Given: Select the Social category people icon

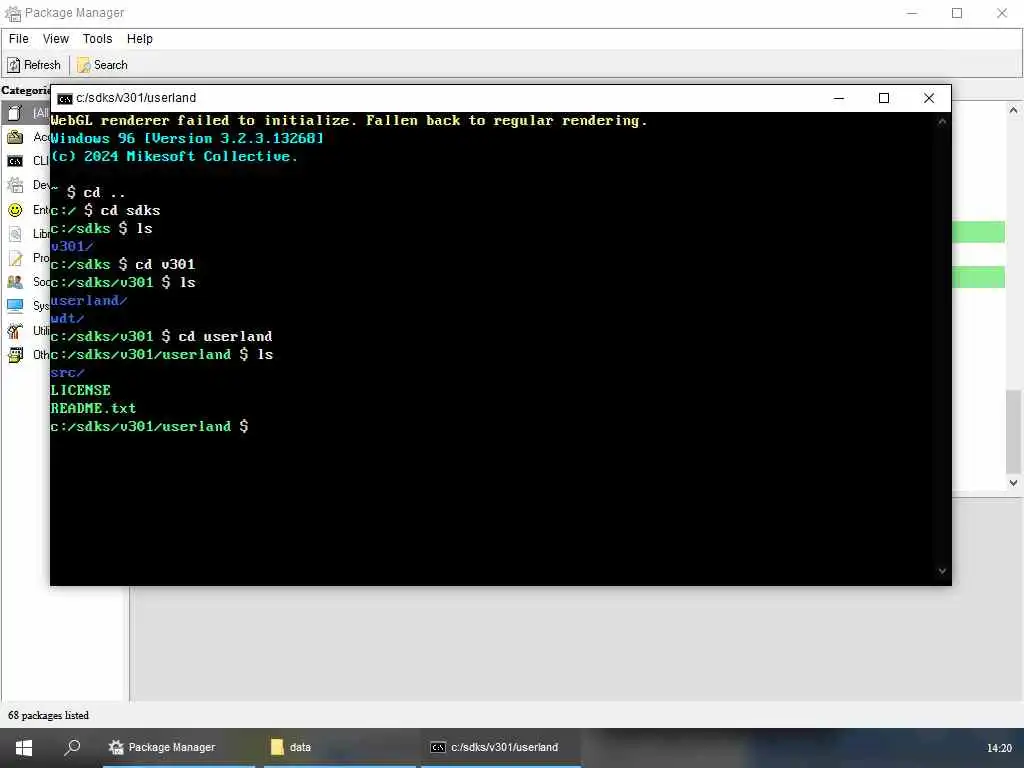Looking at the screenshot, I should pyautogui.click(x=15, y=281).
